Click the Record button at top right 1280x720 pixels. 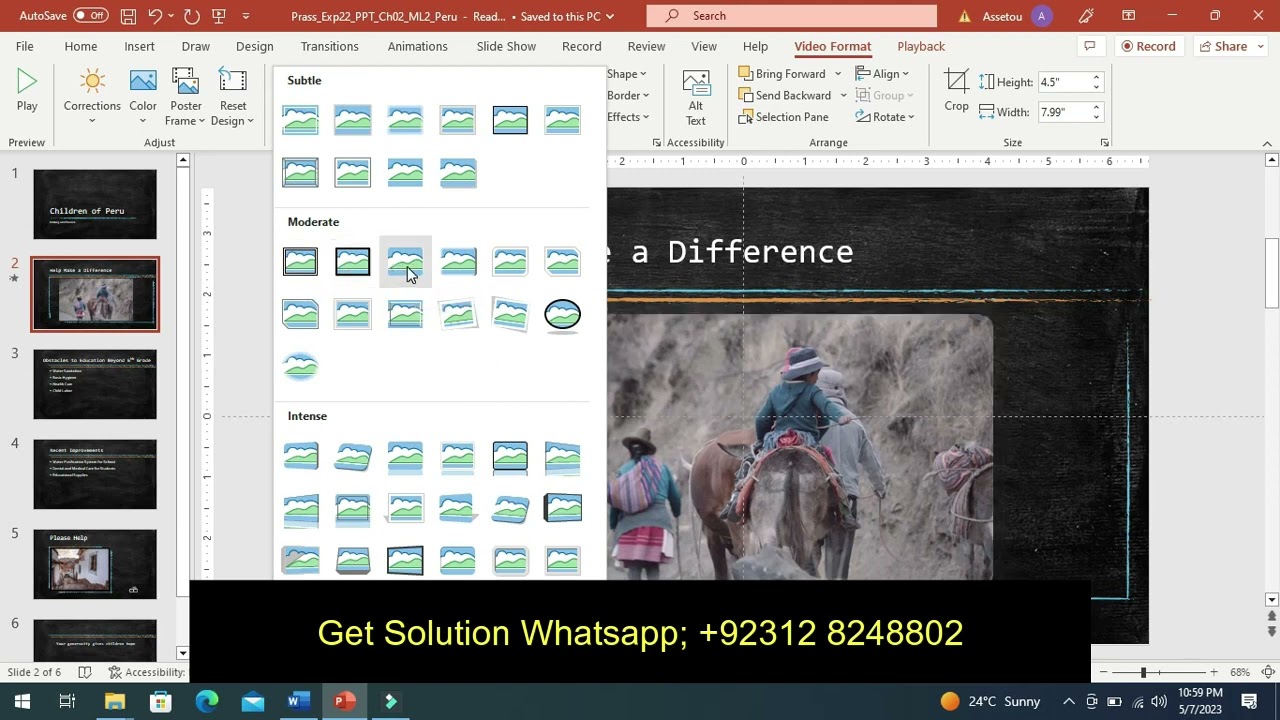pyautogui.click(x=1148, y=46)
